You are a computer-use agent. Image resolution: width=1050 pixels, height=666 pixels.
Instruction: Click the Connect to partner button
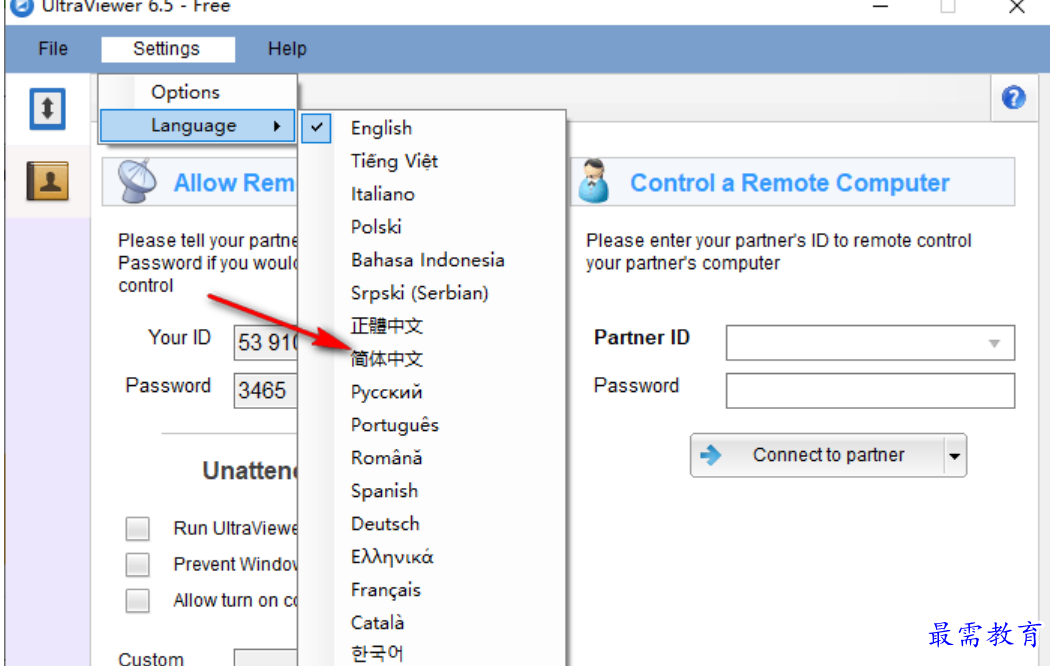click(x=818, y=456)
